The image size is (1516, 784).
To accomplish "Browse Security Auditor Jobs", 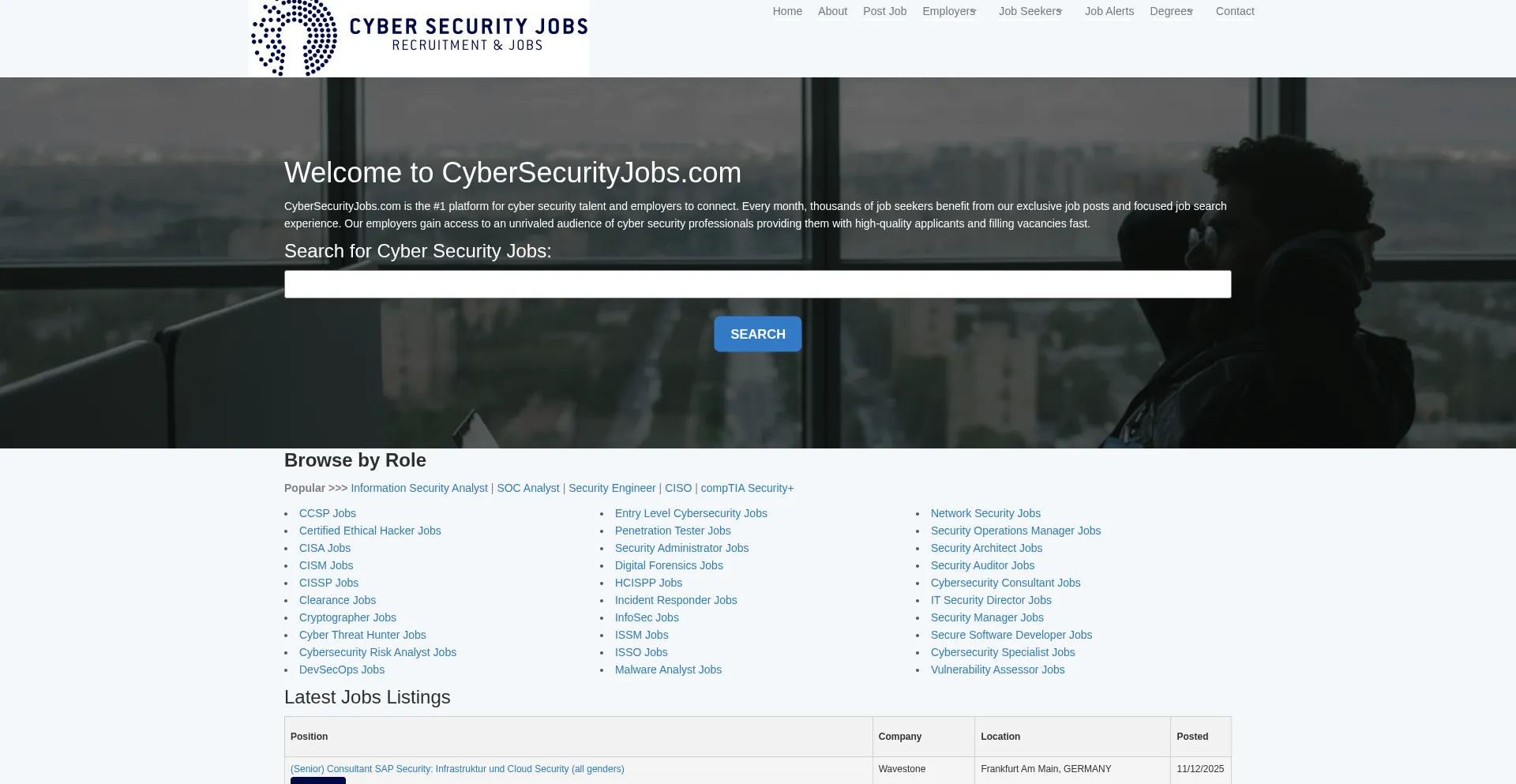I will pos(982,565).
